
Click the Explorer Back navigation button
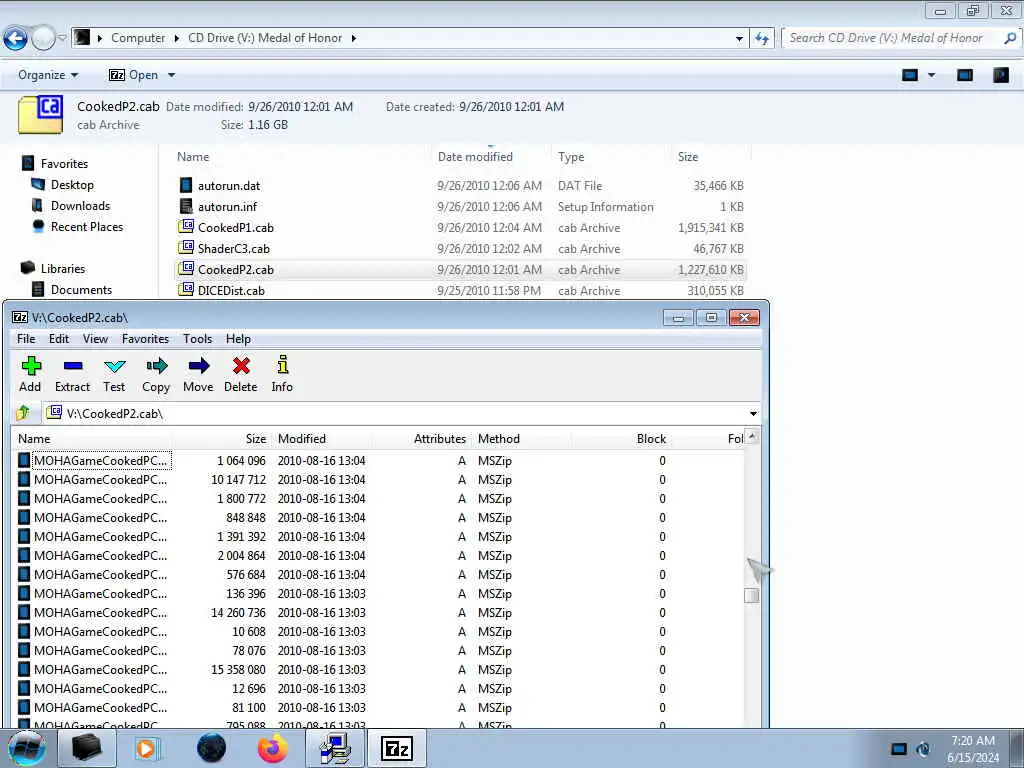[x=15, y=38]
